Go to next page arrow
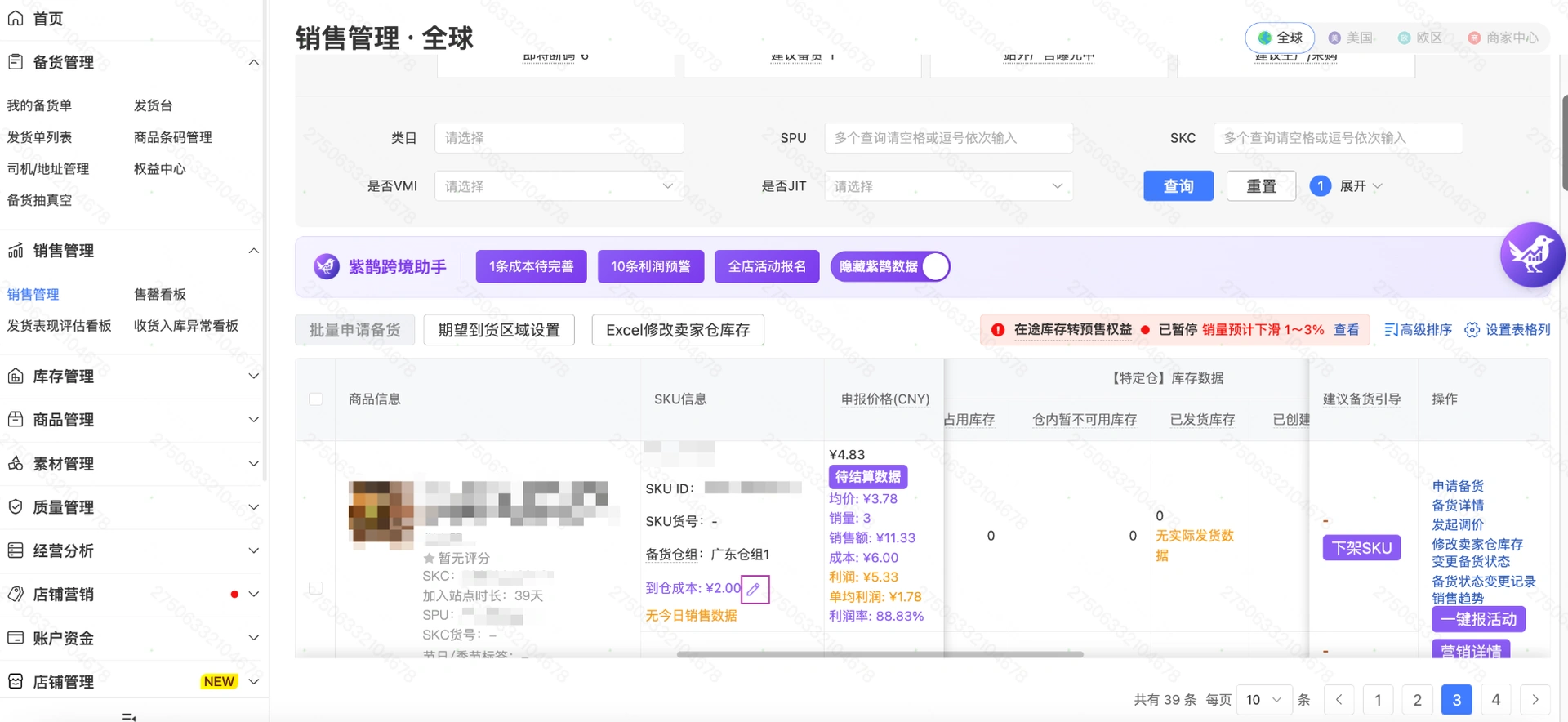This screenshot has height=722, width=1568. tap(1535, 700)
